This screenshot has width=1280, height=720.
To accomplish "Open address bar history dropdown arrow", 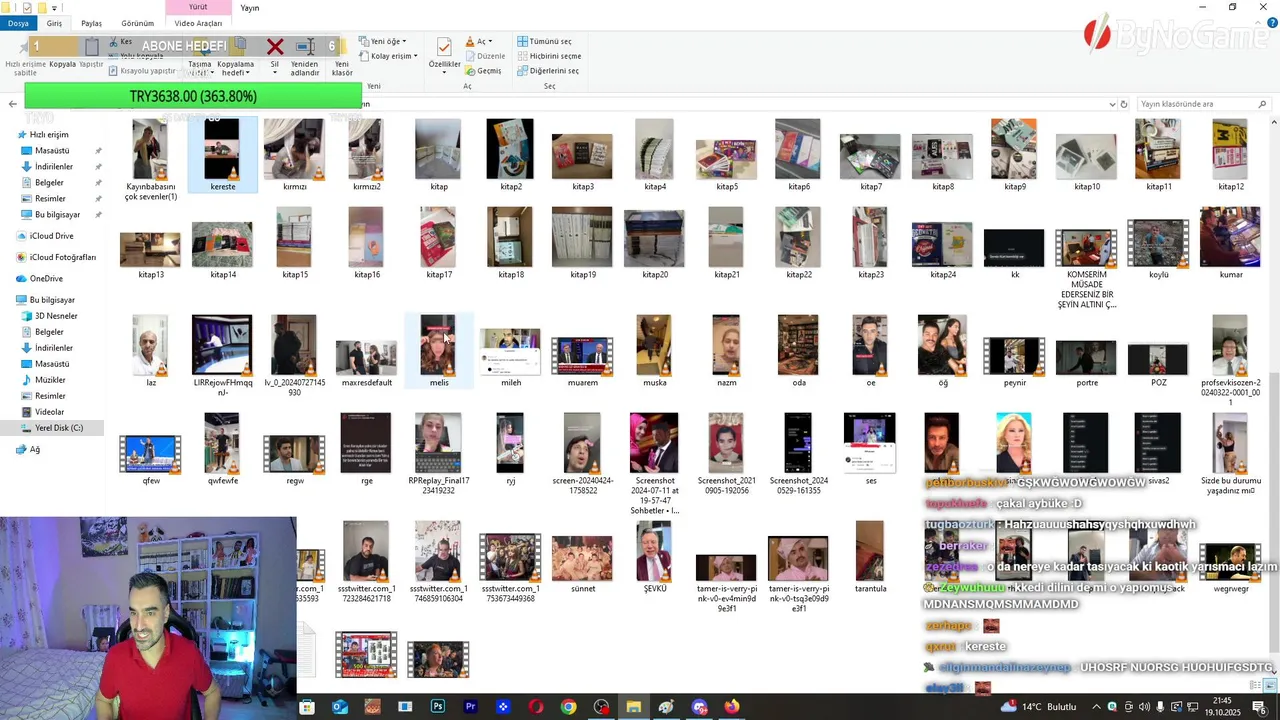I will pos(1113,104).
